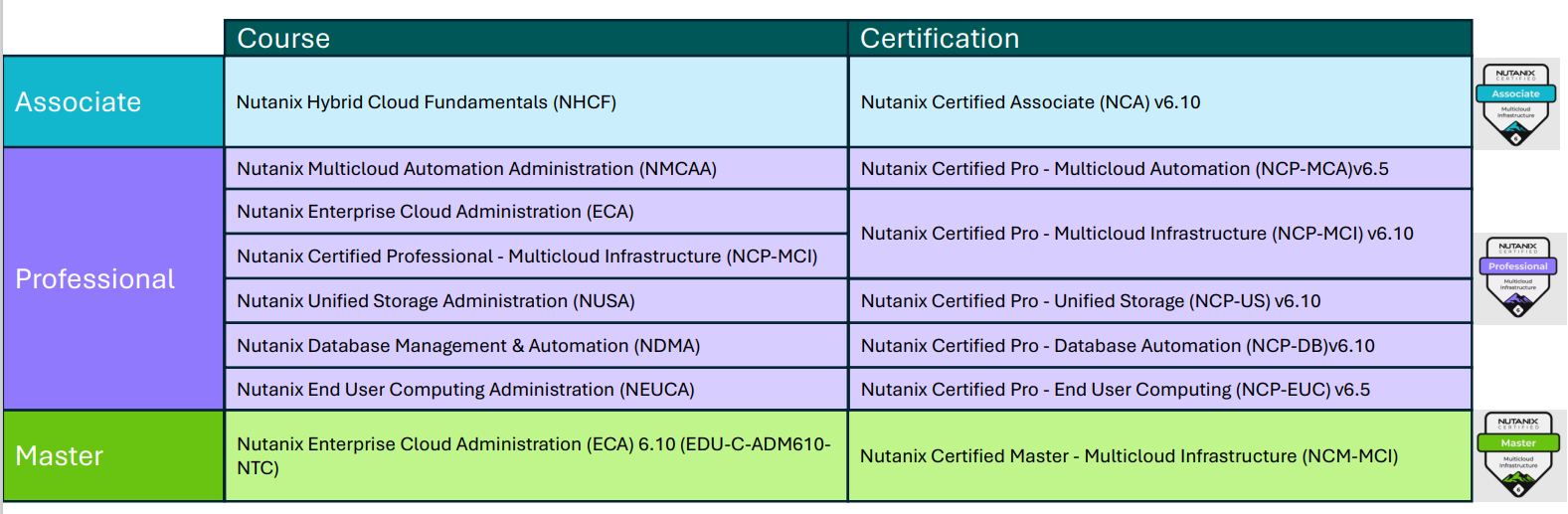The width and height of the screenshot is (1568, 514).
Task: Open the NCP-MCI v6.10 certification cell
Action: [1136, 234]
